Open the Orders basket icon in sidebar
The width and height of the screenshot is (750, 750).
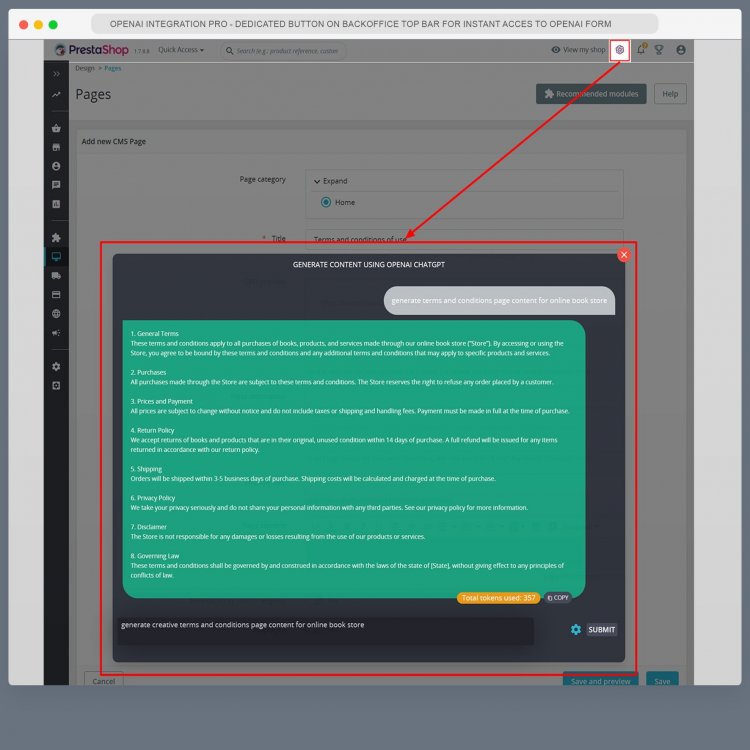[x=56, y=128]
